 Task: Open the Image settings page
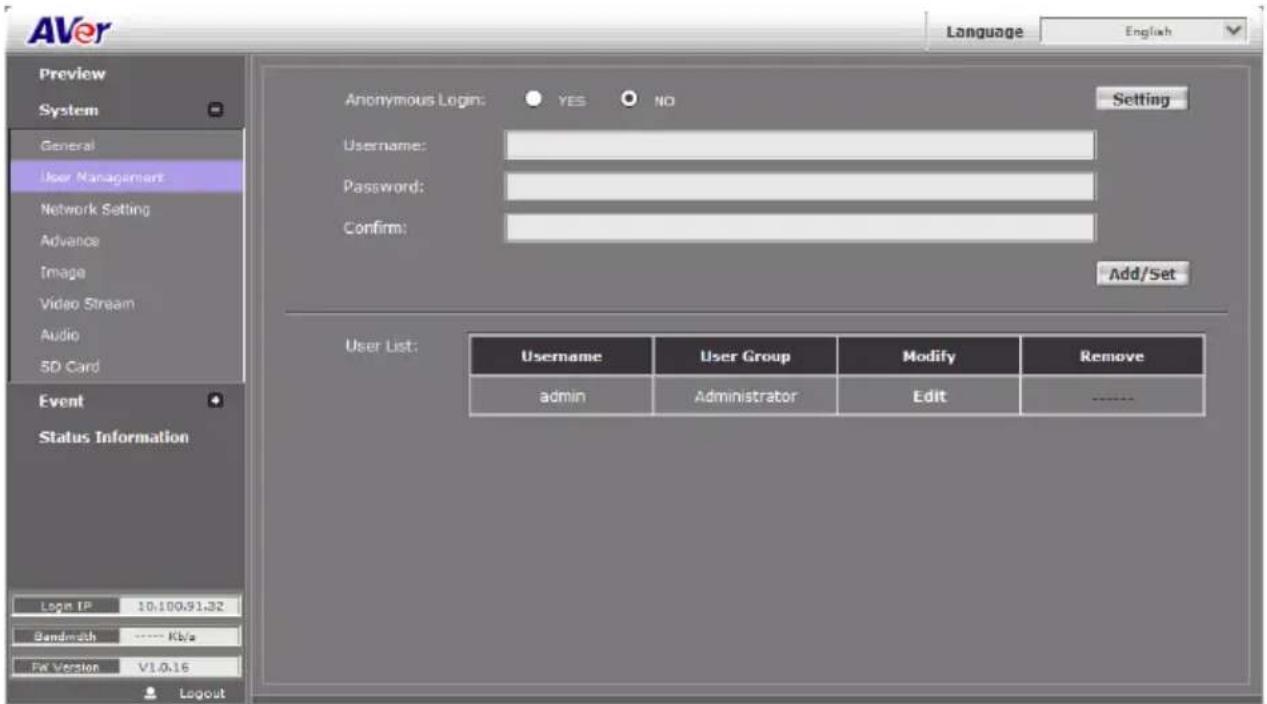[x=62, y=272]
